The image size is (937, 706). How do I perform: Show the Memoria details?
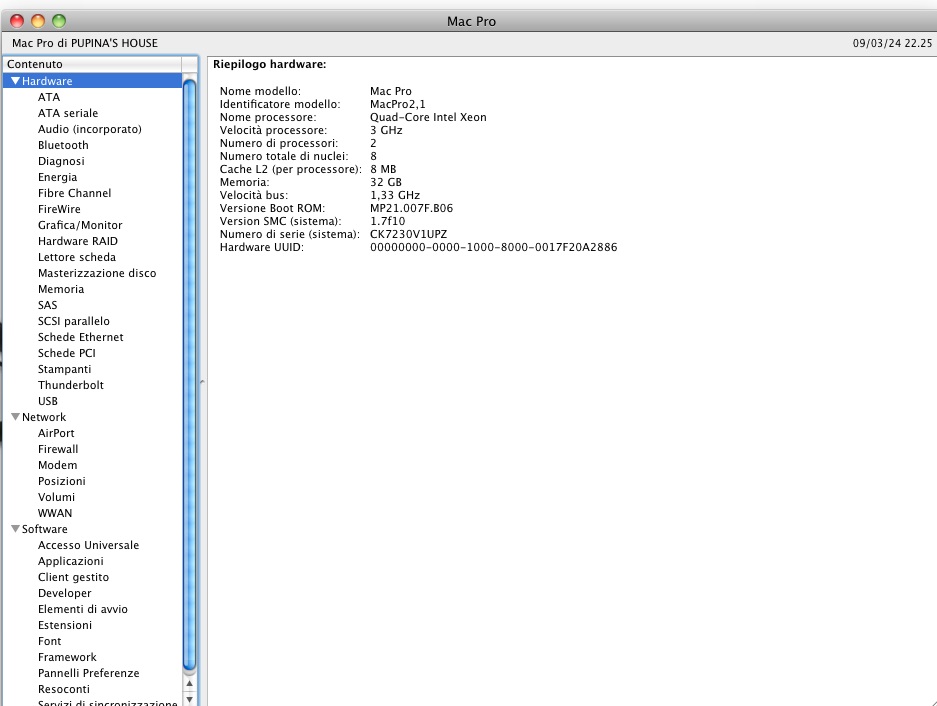[x=61, y=289]
